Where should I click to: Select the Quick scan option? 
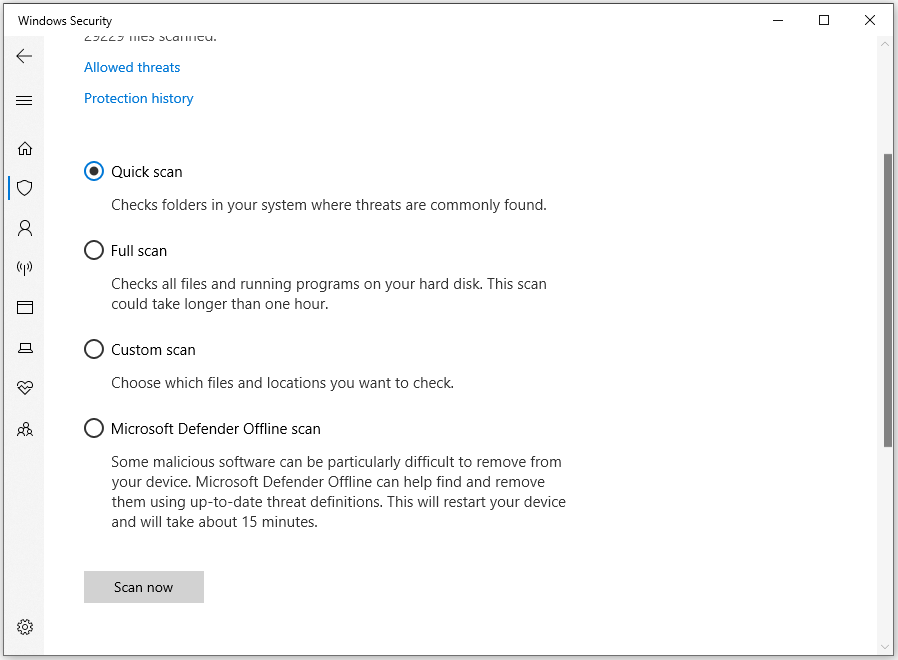coord(94,171)
